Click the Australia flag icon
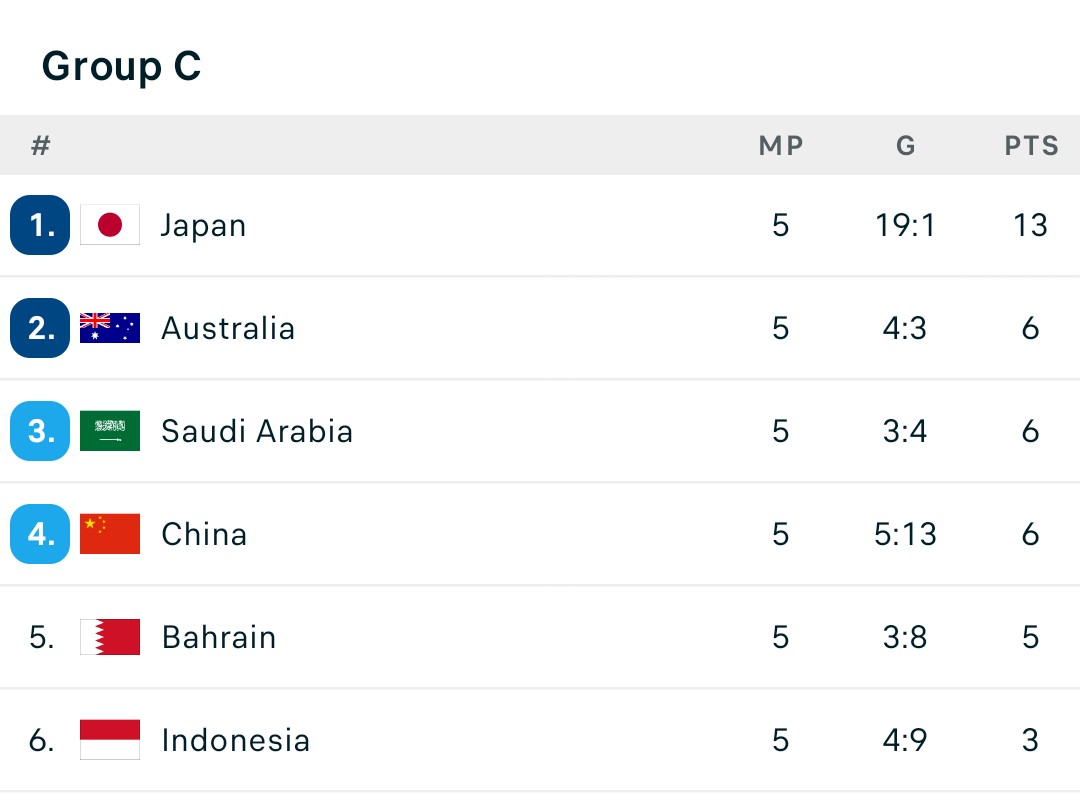1080x803 pixels. 110,328
